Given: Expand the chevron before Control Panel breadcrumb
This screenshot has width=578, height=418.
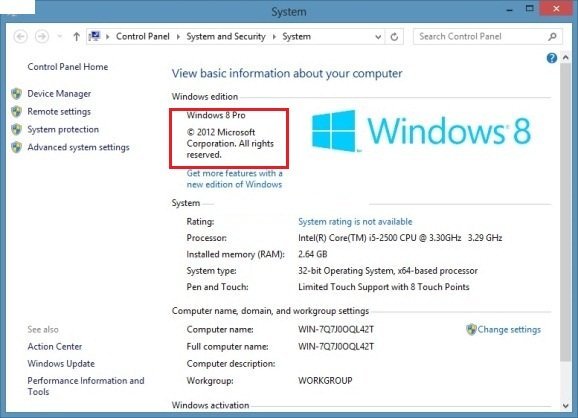Looking at the screenshot, I should pyautogui.click(x=108, y=36).
